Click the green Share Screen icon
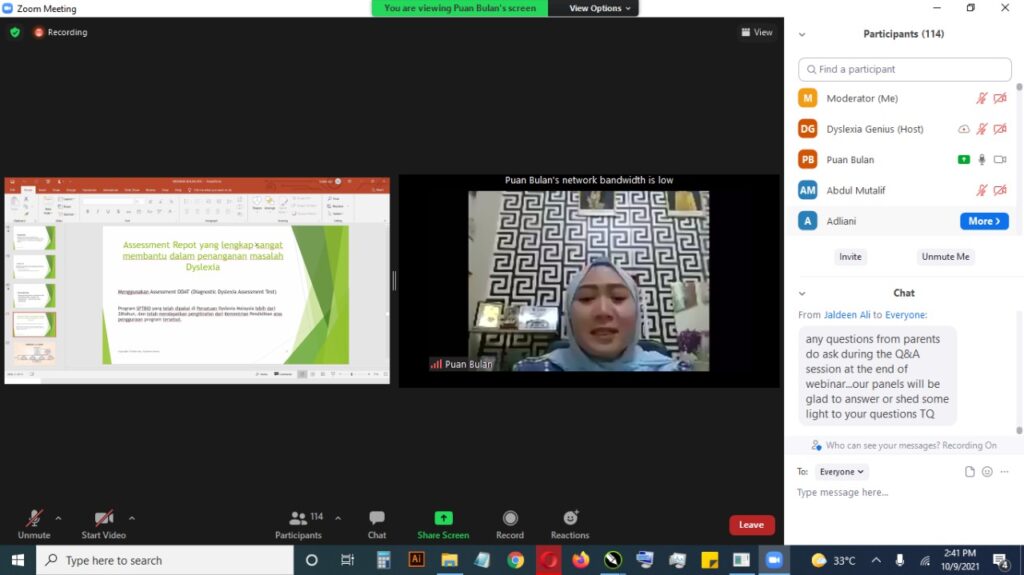 click(x=443, y=518)
